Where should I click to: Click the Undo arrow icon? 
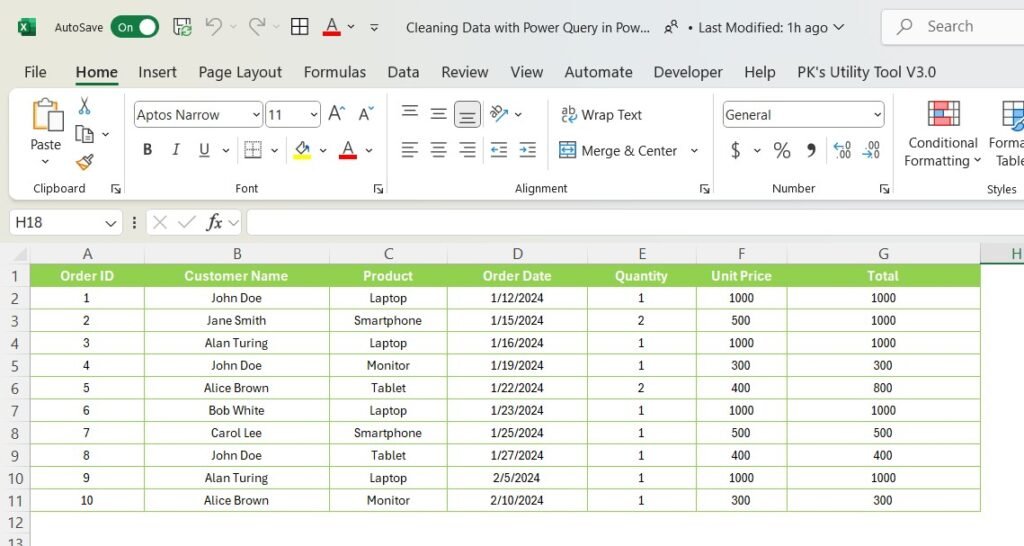point(213,27)
